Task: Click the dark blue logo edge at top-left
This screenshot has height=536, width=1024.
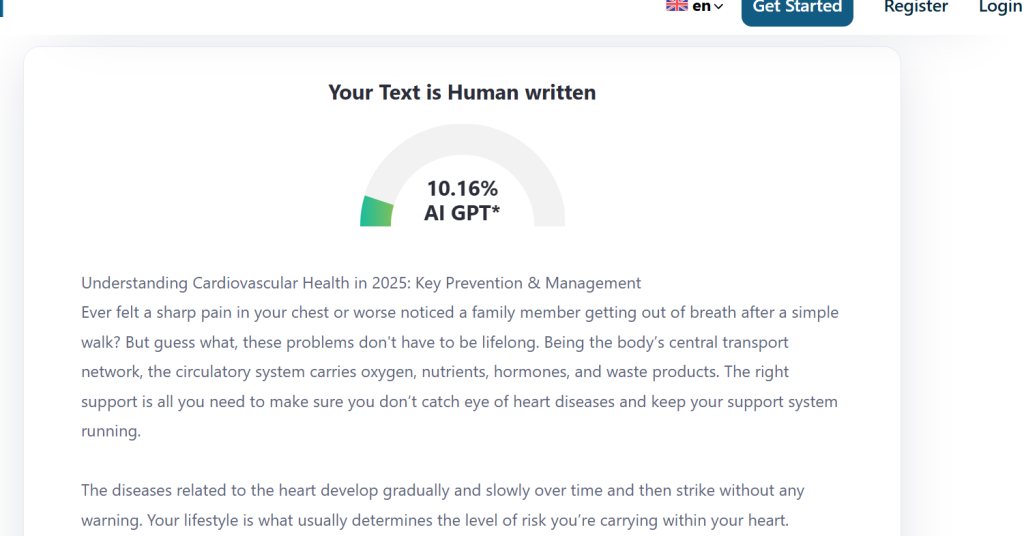Action: [2, 6]
